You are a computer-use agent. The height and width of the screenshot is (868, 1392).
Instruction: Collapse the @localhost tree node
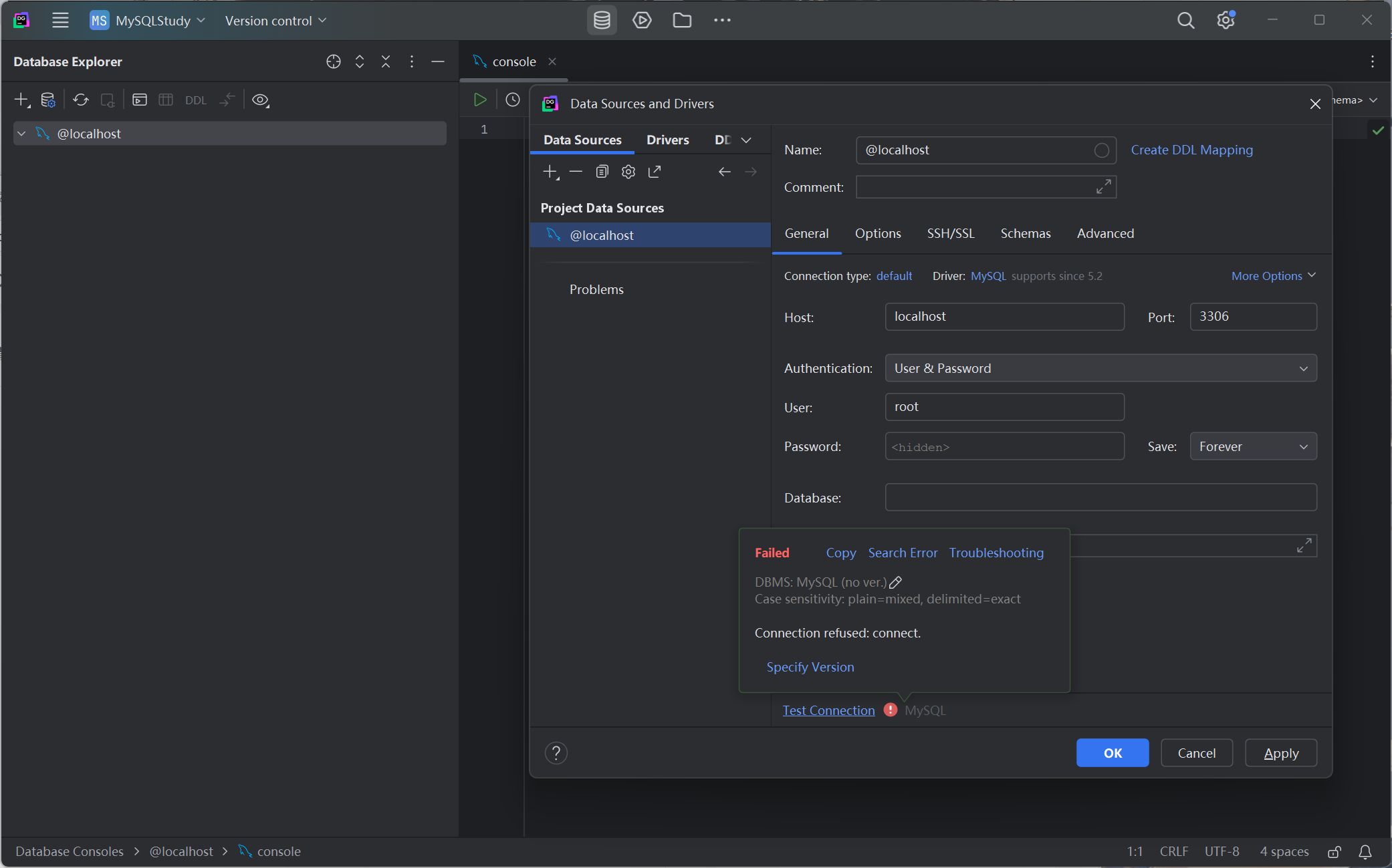21,134
